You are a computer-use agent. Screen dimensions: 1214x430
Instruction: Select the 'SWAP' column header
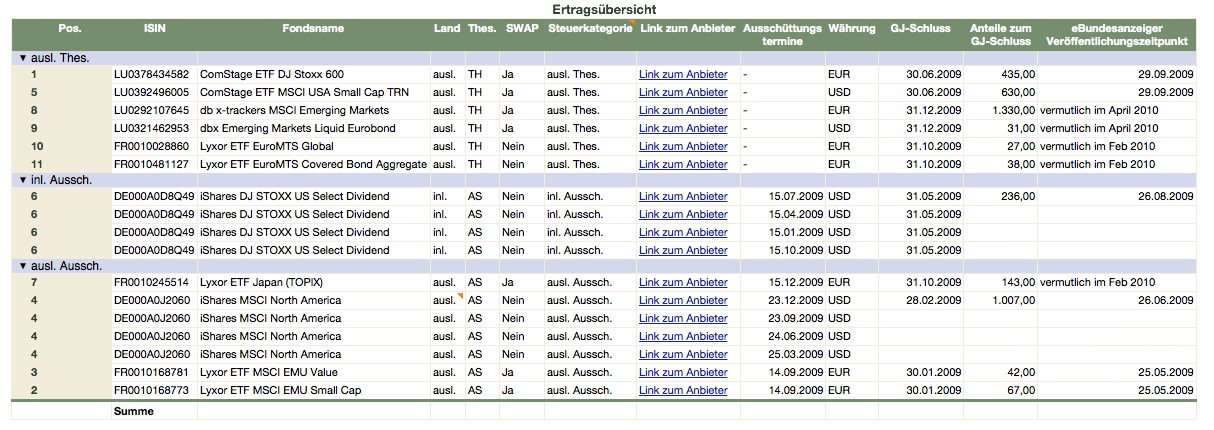(521, 29)
